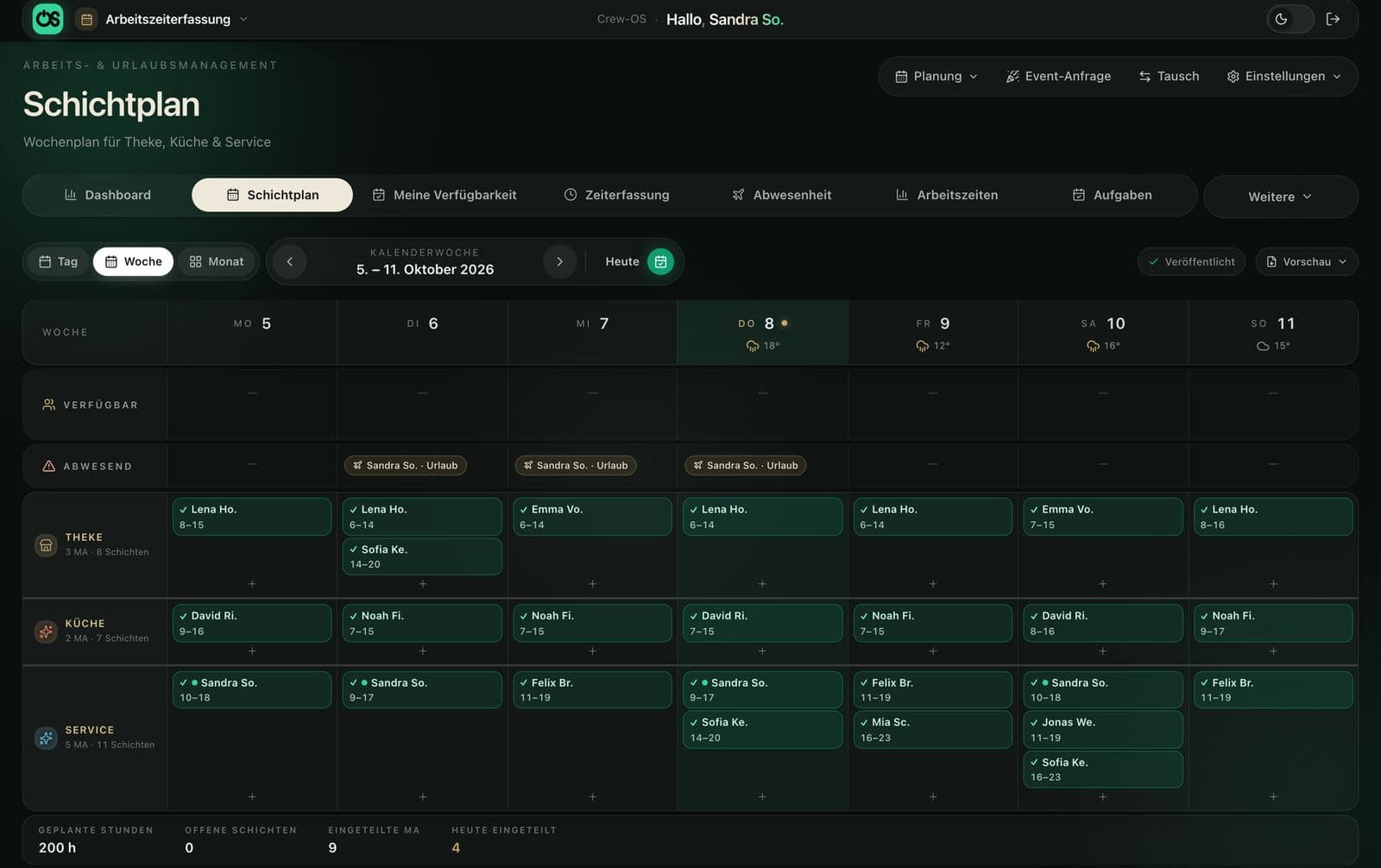The width and height of the screenshot is (1381, 868).
Task: Click the Verfügbar people icon
Action: 49,405
